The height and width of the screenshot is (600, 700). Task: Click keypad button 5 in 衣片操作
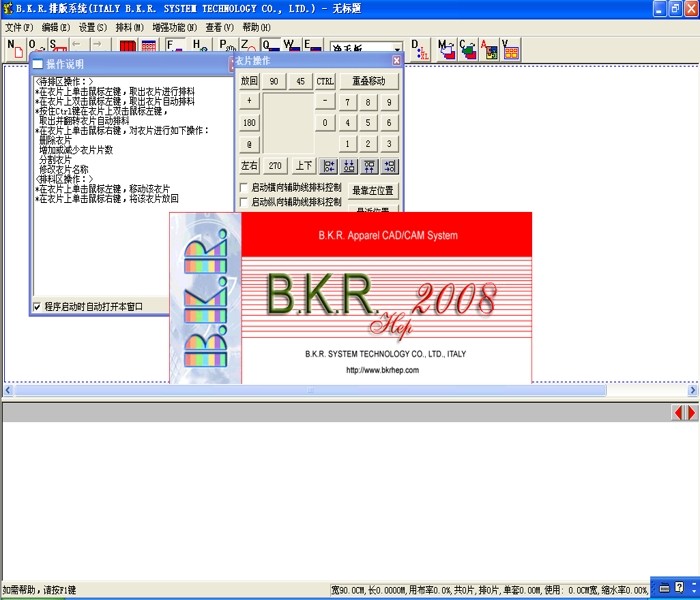pos(368,123)
